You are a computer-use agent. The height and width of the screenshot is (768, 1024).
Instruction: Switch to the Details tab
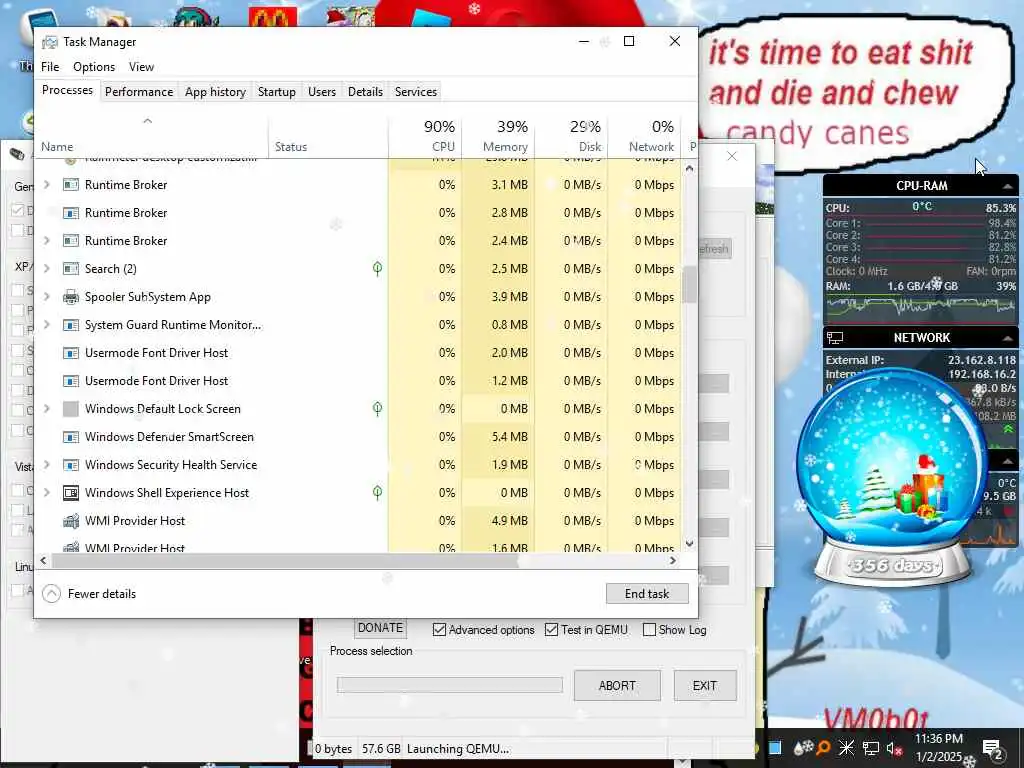pos(365,92)
